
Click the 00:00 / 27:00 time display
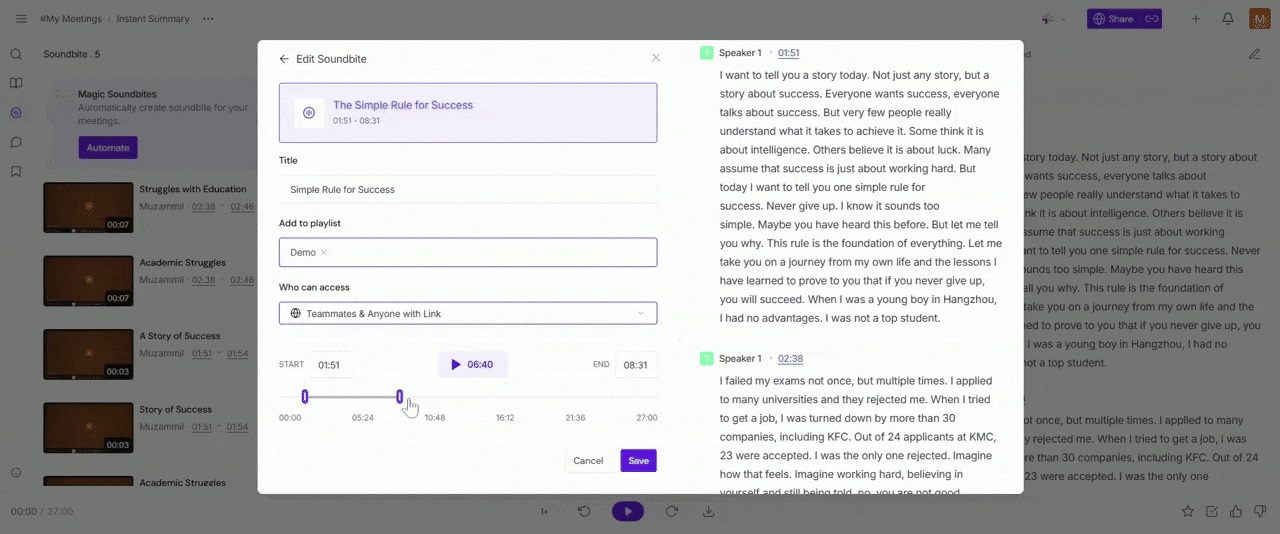click(x=42, y=511)
